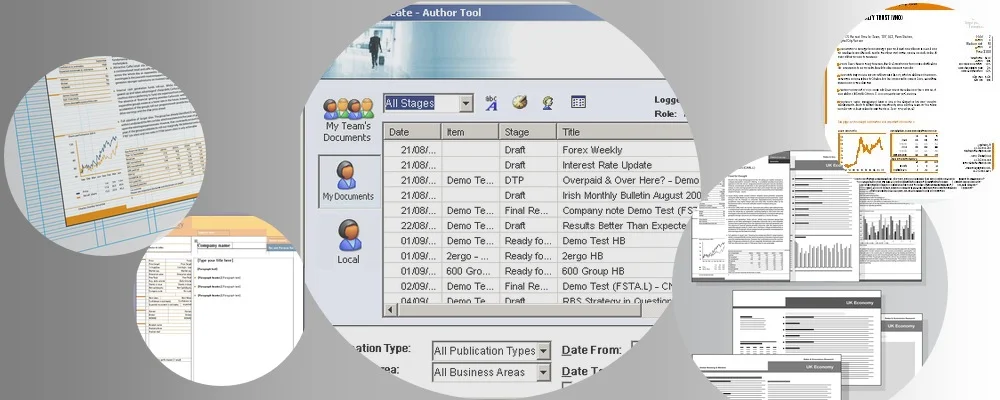Run the abc spell check tool

coord(491,103)
